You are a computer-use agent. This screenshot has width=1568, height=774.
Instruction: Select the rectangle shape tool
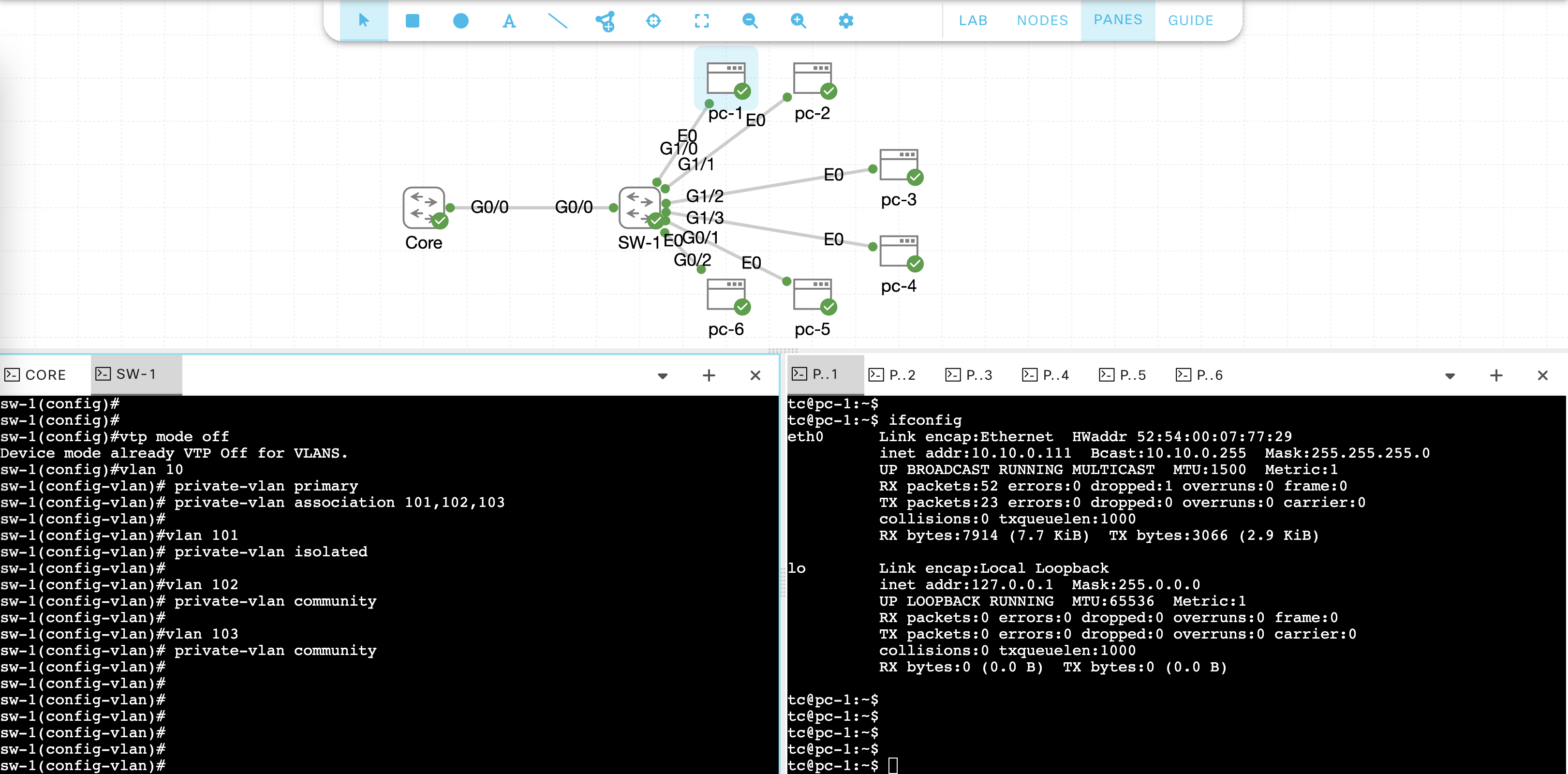tap(412, 21)
